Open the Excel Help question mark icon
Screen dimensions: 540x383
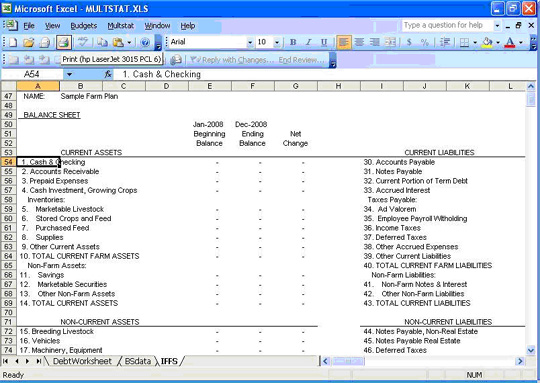click(x=145, y=42)
